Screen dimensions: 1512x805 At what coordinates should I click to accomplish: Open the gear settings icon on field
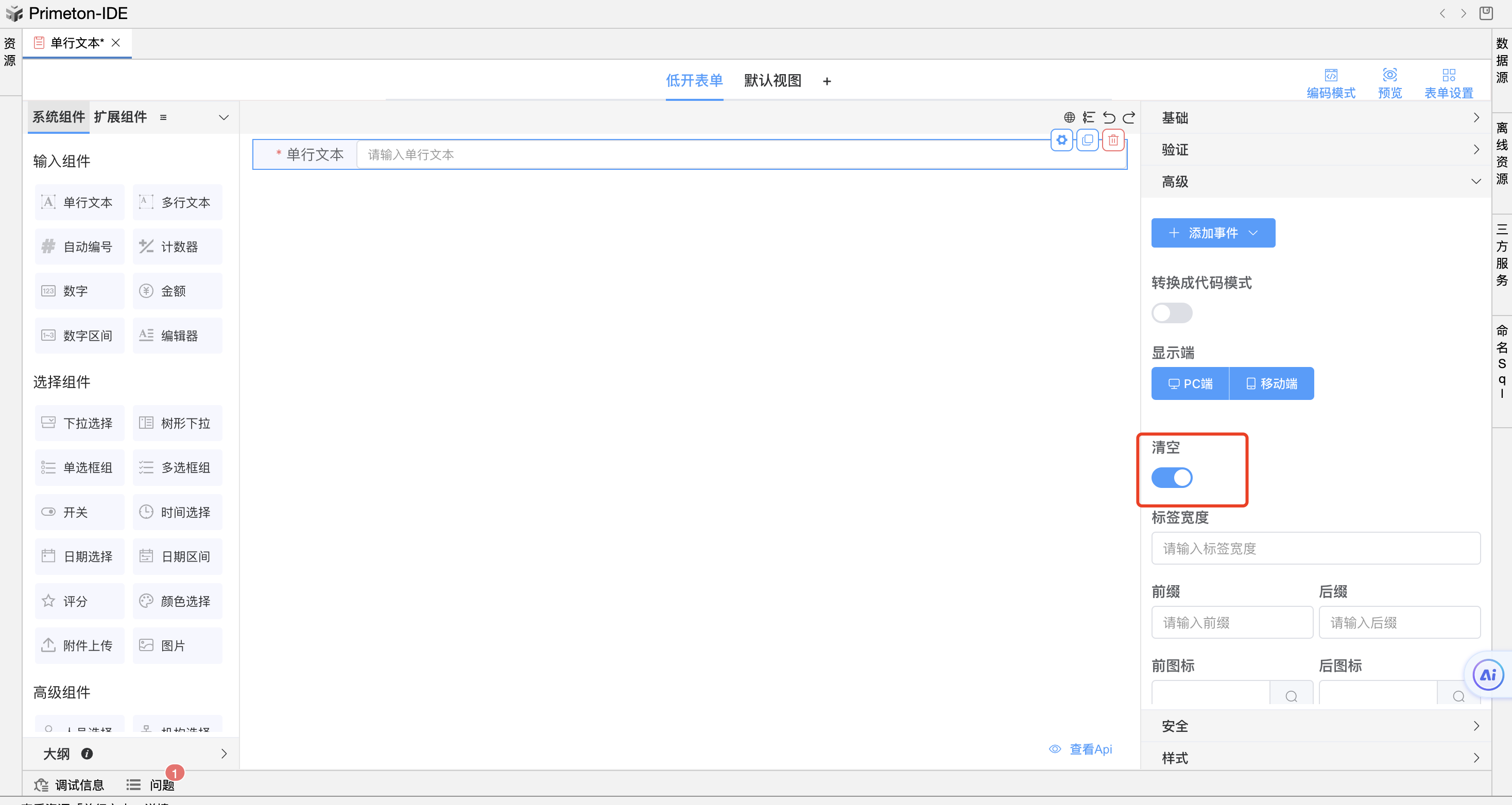1061,140
